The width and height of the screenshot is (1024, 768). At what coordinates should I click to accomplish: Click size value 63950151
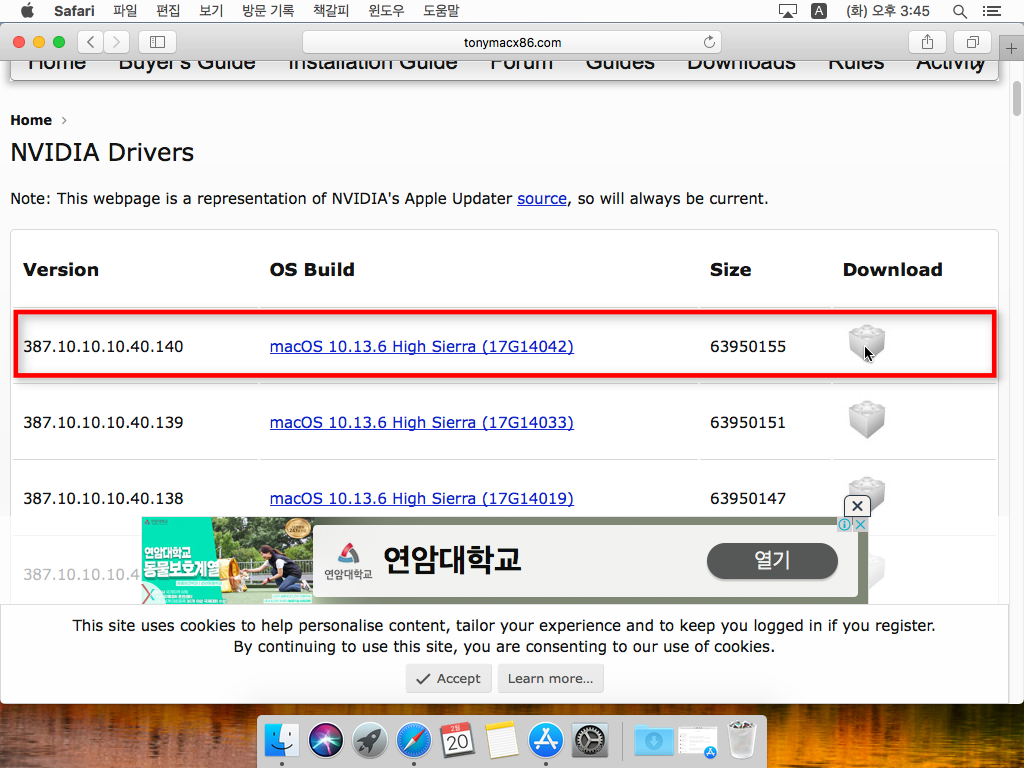(748, 423)
